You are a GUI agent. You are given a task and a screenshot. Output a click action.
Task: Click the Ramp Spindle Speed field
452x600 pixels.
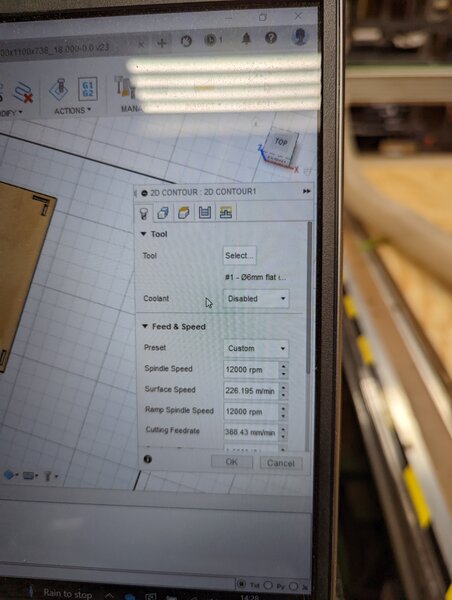tap(251, 412)
